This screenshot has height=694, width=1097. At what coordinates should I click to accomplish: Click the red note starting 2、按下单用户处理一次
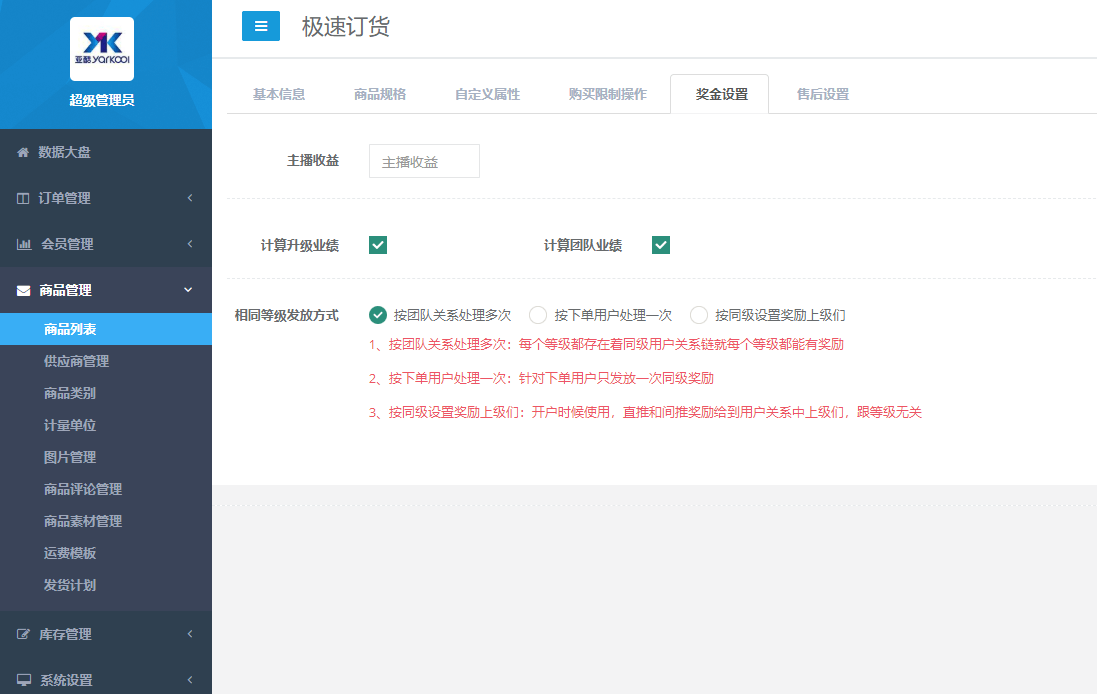pos(541,378)
